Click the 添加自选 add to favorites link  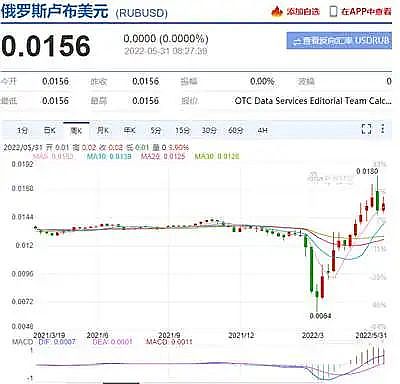coord(303,12)
